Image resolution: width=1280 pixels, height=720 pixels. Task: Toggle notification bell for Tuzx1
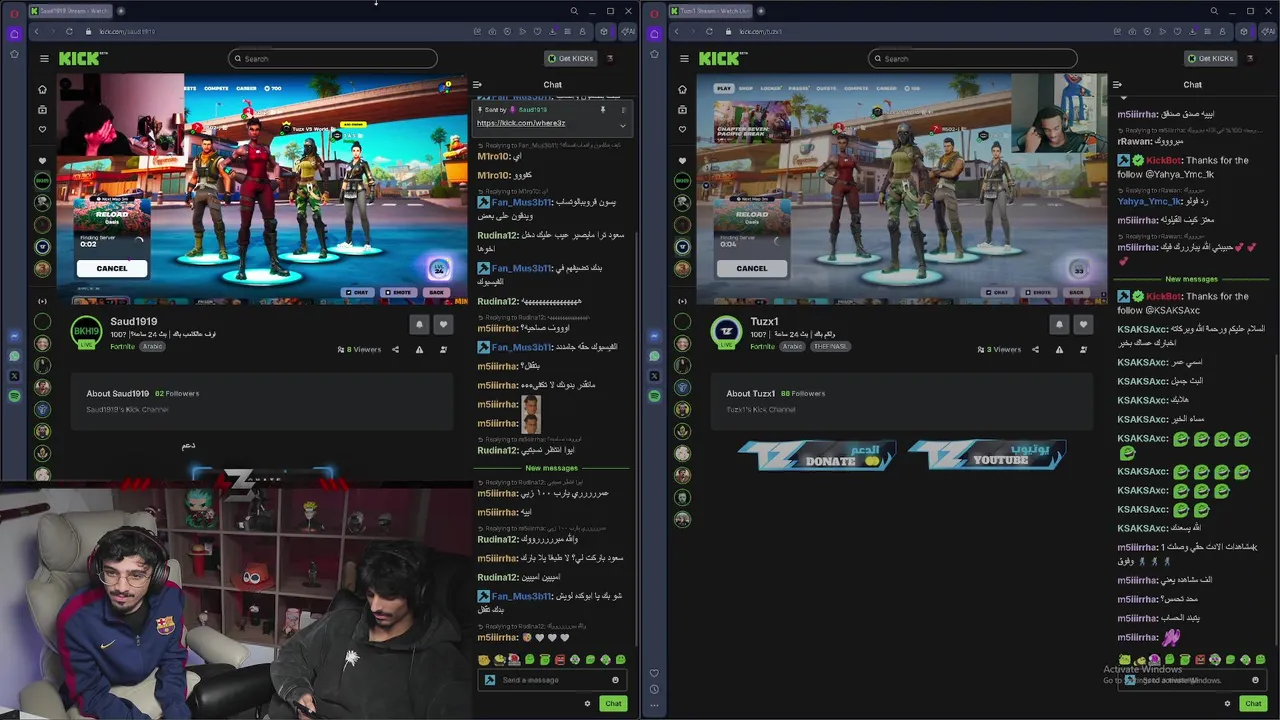point(1059,324)
